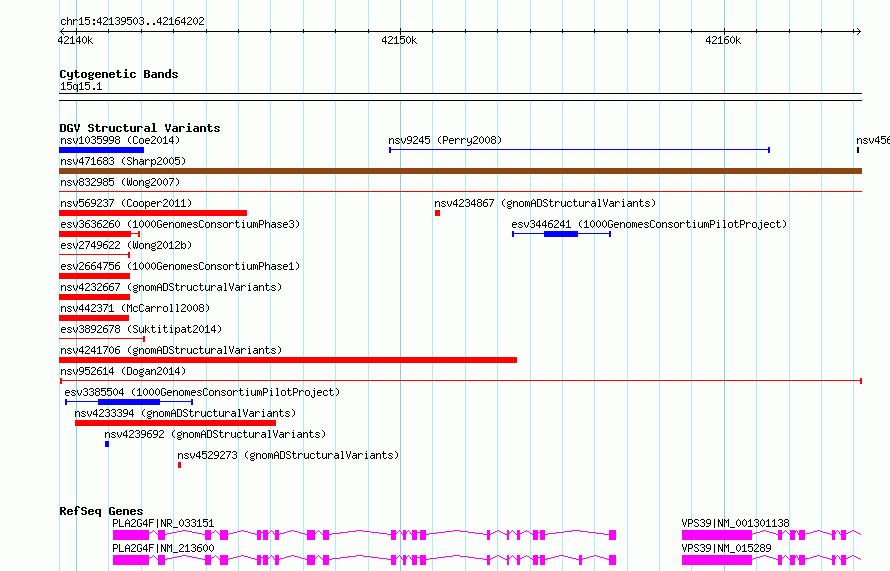Click the esv3446241 Pilot Project blue feature
The image size is (890, 571).
(x=561, y=234)
